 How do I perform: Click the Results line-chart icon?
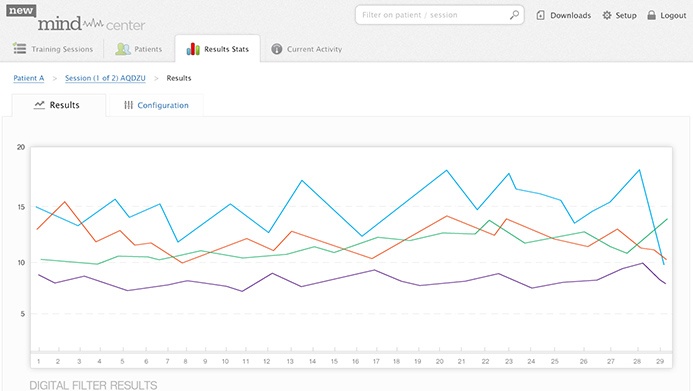39,105
